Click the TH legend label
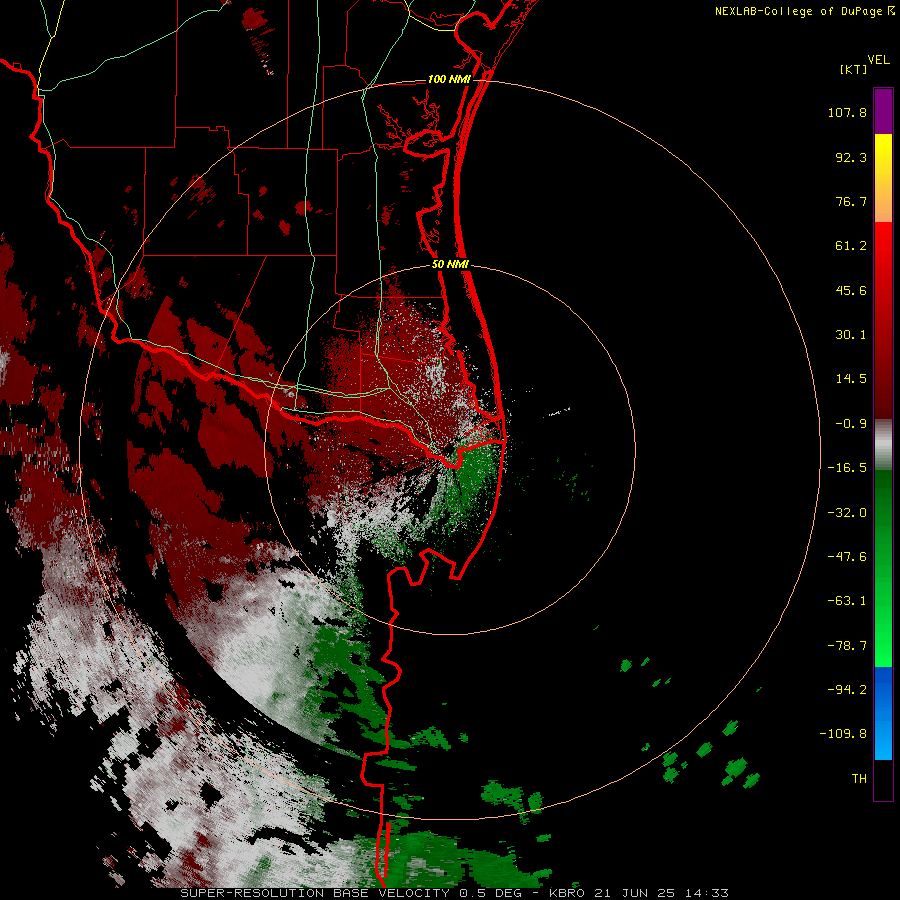The width and height of the screenshot is (900, 900). [859, 779]
